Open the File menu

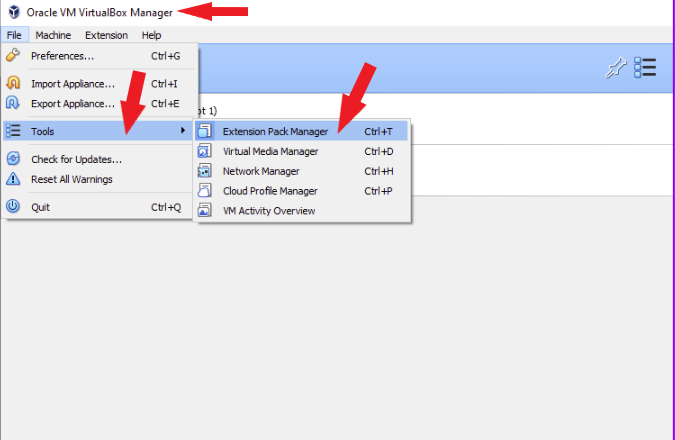pyautogui.click(x=14, y=35)
